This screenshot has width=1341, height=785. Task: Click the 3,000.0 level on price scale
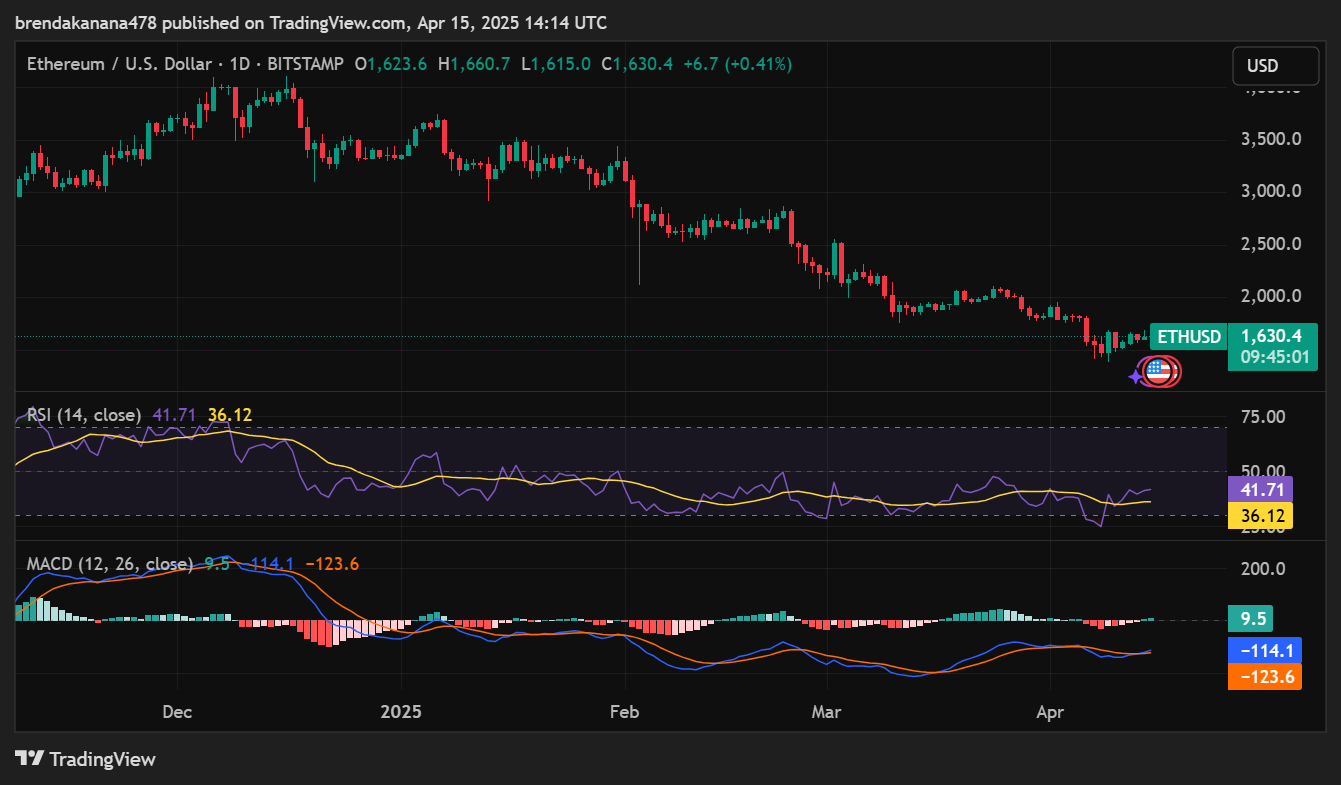1270,191
